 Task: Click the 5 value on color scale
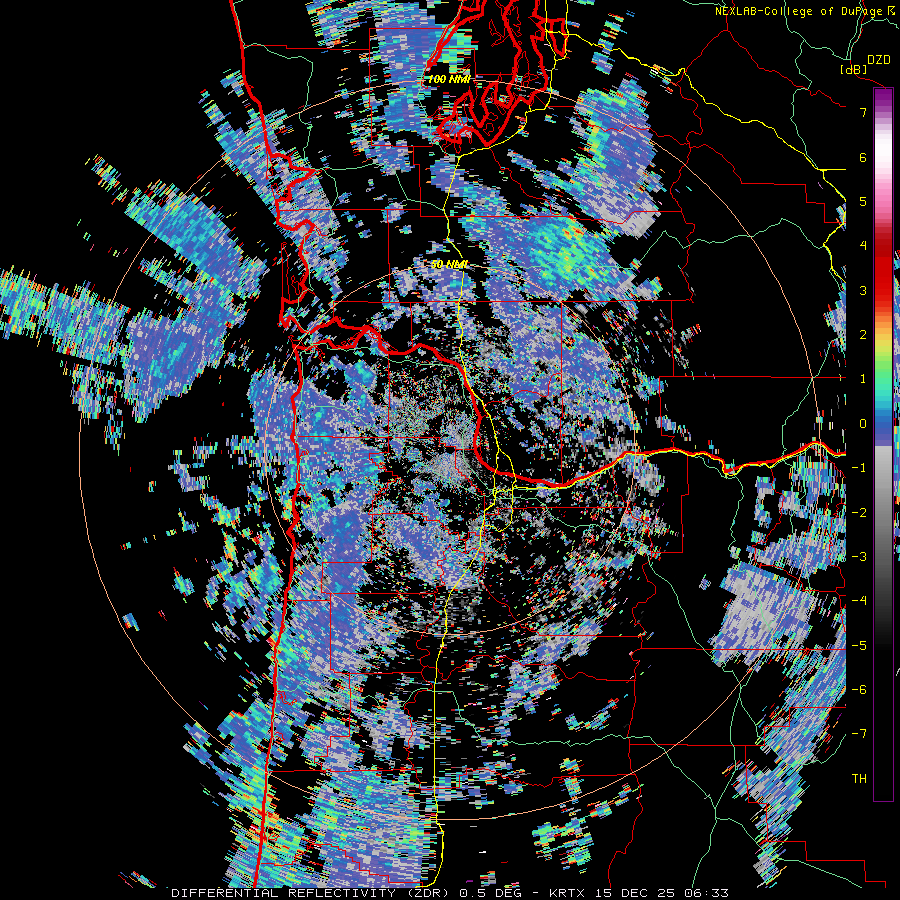(863, 201)
